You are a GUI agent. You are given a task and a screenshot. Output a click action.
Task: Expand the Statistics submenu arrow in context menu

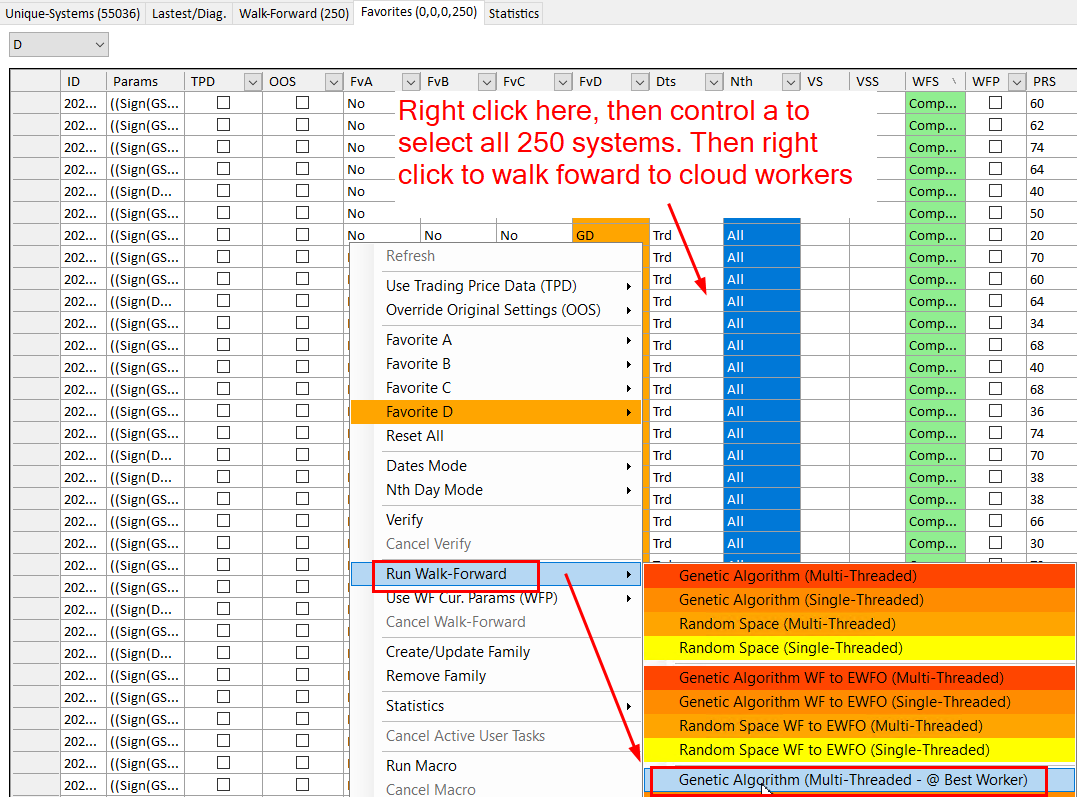click(x=628, y=706)
